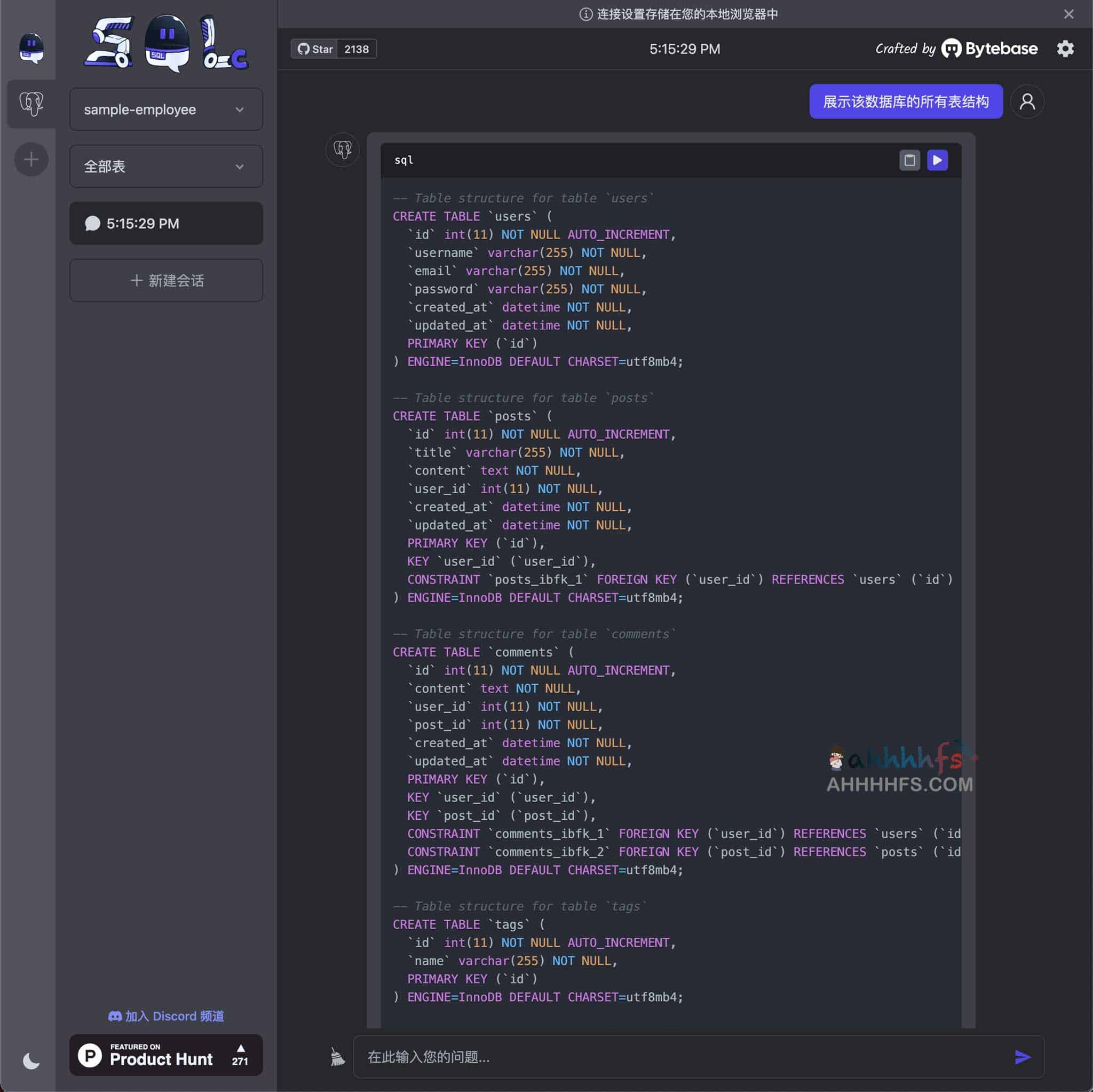Image resolution: width=1093 pixels, height=1092 pixels.
Task: Select the PostgreSQL elephant connection icon
Action: point(31,104)
